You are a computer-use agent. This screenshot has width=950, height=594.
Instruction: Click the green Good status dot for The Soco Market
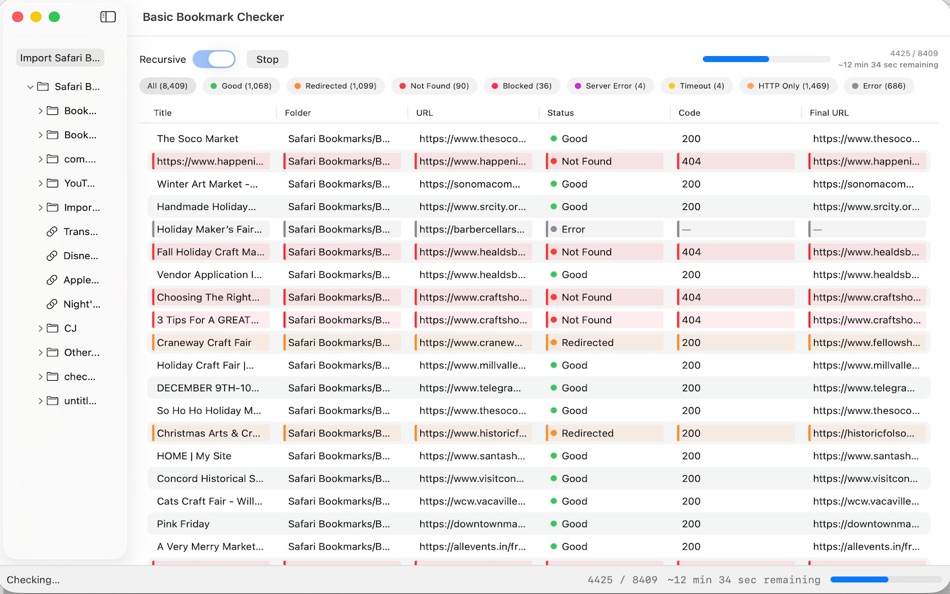[x=551, y=138]
